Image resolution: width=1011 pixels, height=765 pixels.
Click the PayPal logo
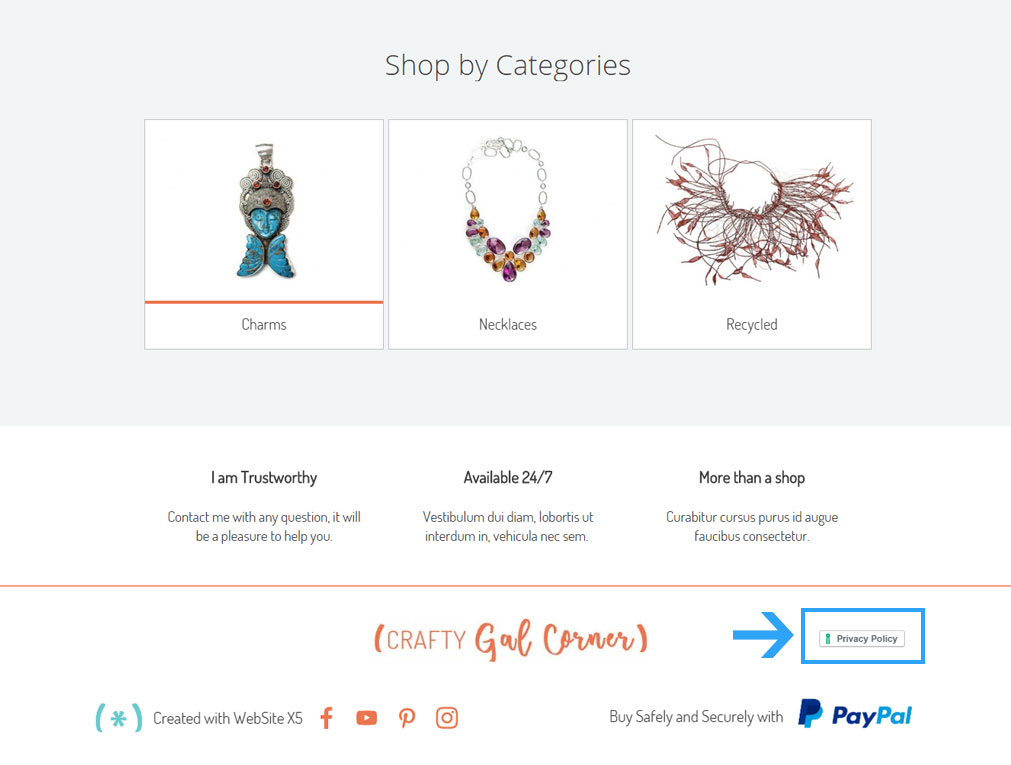855,715
